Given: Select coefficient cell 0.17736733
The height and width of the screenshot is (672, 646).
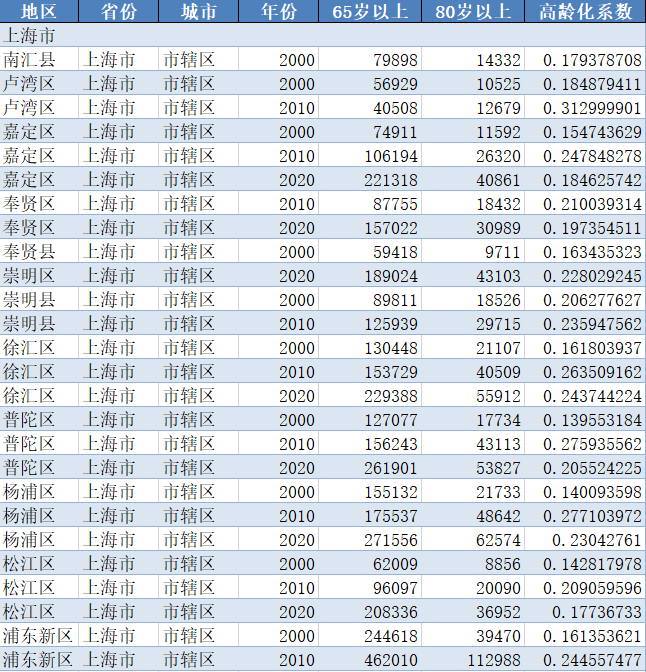Looking at the screenshot, I should click(586, 611).
